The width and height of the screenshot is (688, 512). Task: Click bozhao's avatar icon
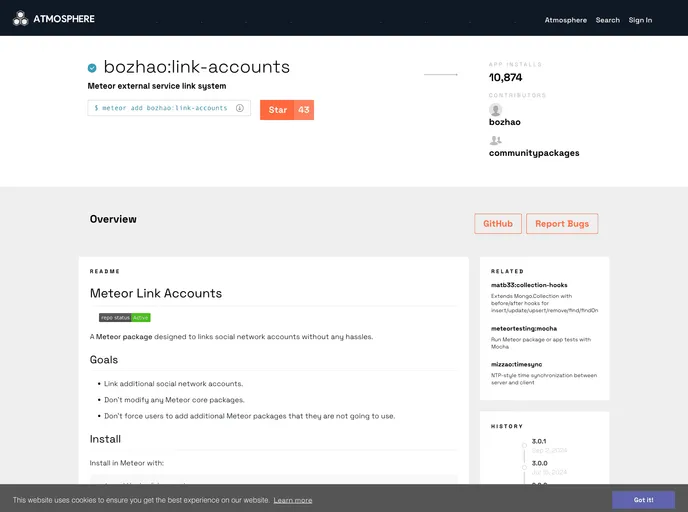point(495,110)
